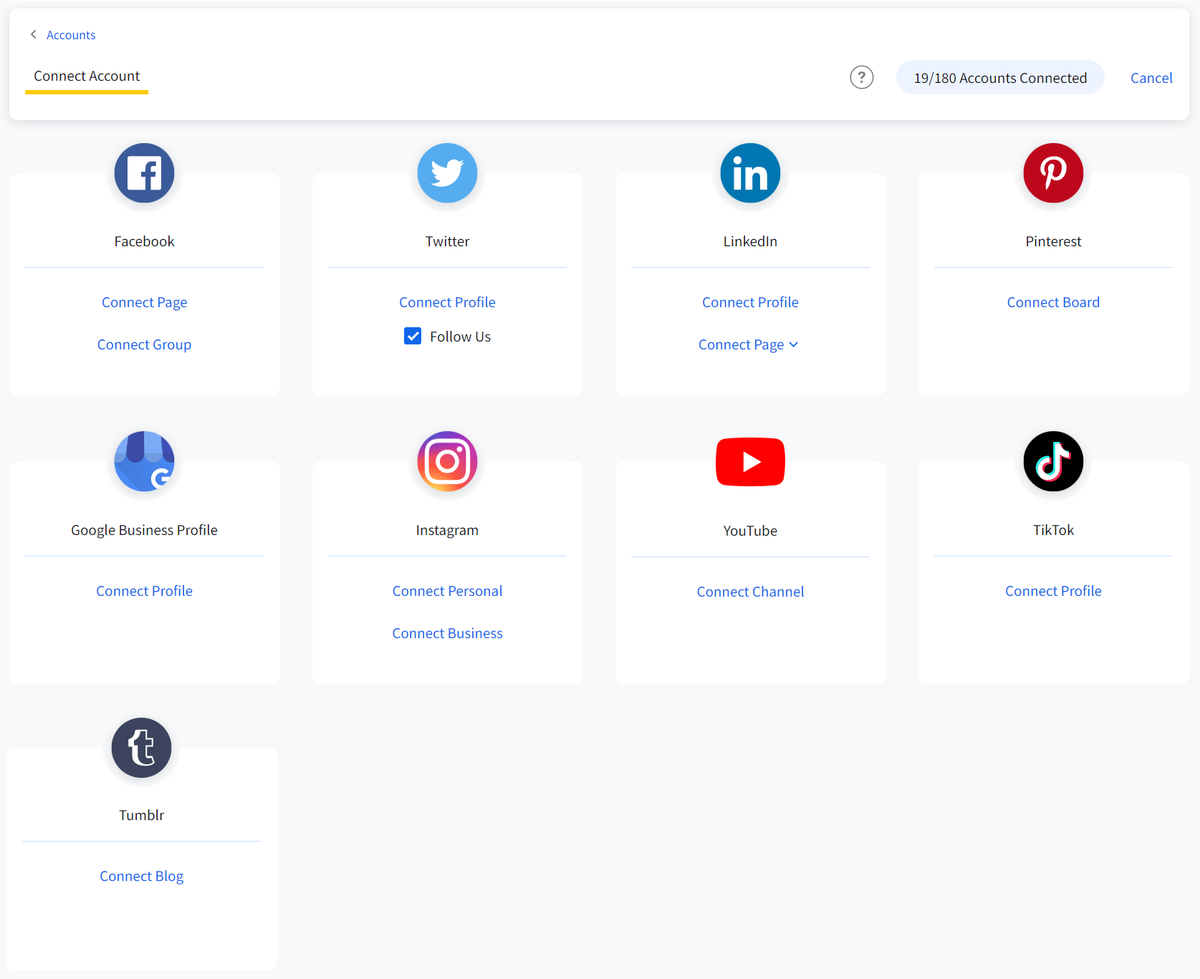Connect a Twitter Profile
The image size is (1200, 979).
447,302
